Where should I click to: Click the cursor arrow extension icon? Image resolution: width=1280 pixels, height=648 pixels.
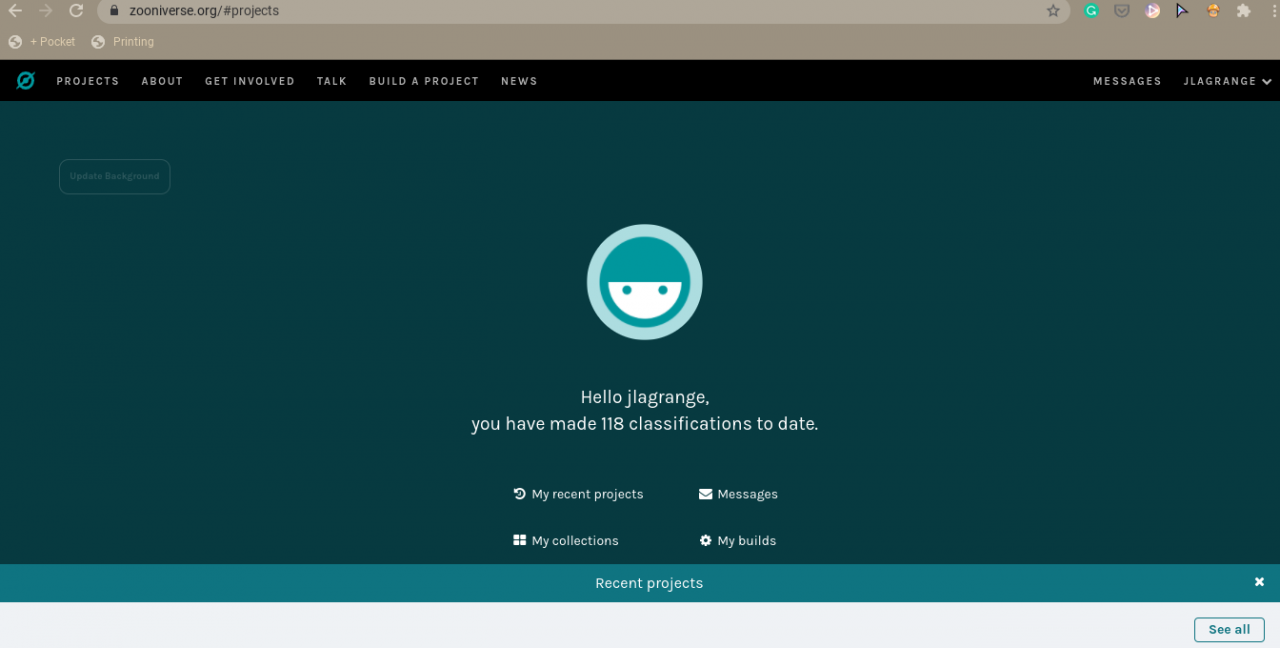1183,11
